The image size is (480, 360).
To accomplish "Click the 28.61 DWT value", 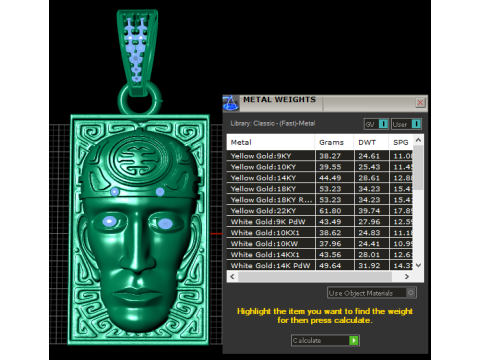I will [x=369, y=178].
